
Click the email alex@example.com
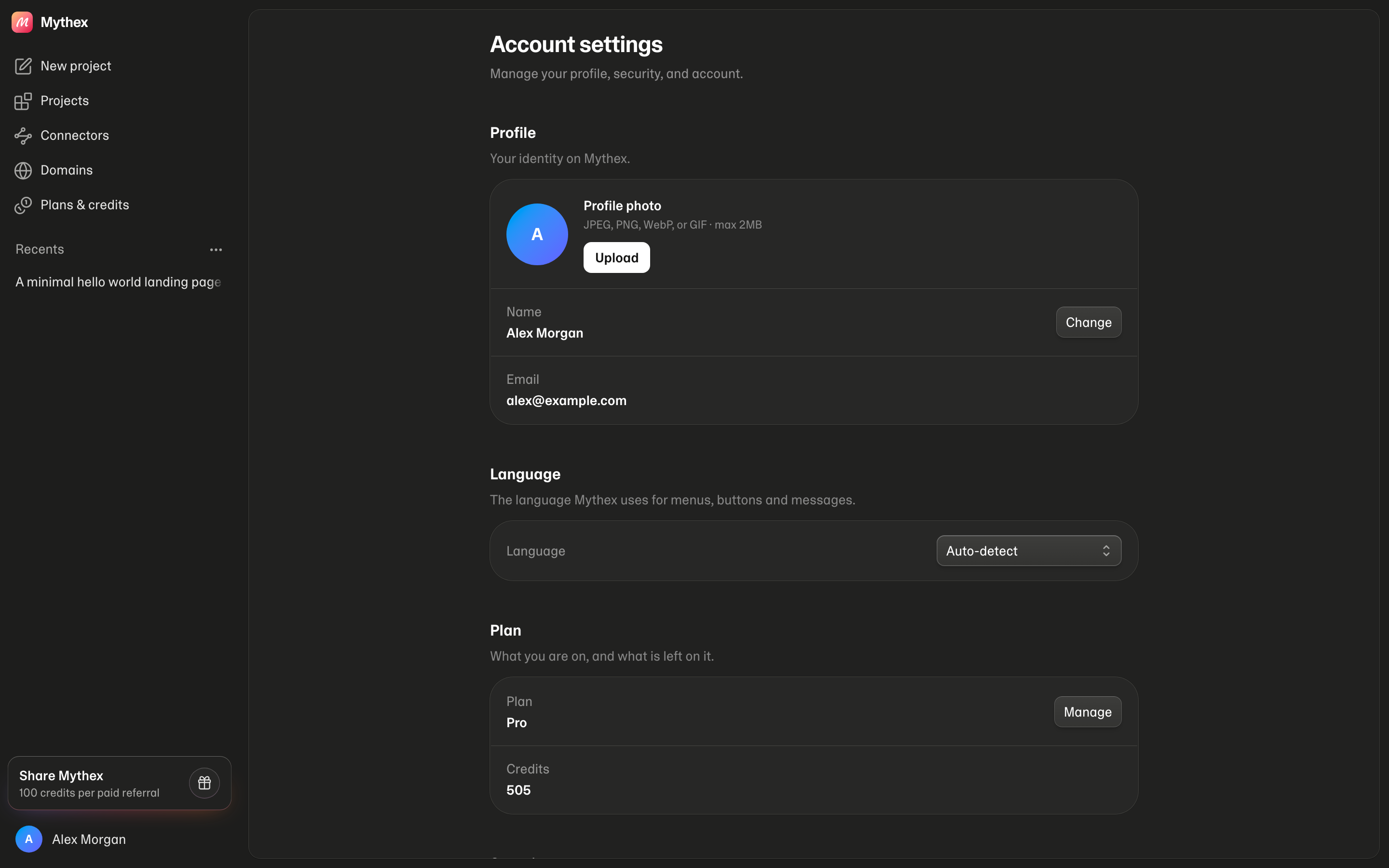(x=567, y=401)
